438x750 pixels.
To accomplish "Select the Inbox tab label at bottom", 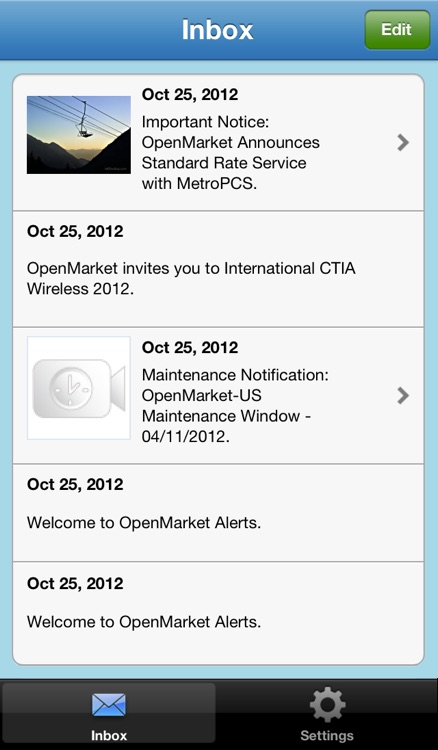I will point(109,735).
